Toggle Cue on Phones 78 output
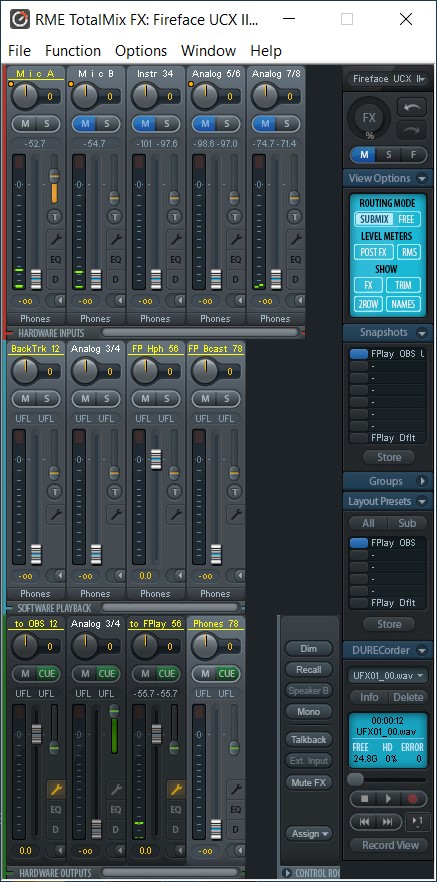 pos(227,673)
